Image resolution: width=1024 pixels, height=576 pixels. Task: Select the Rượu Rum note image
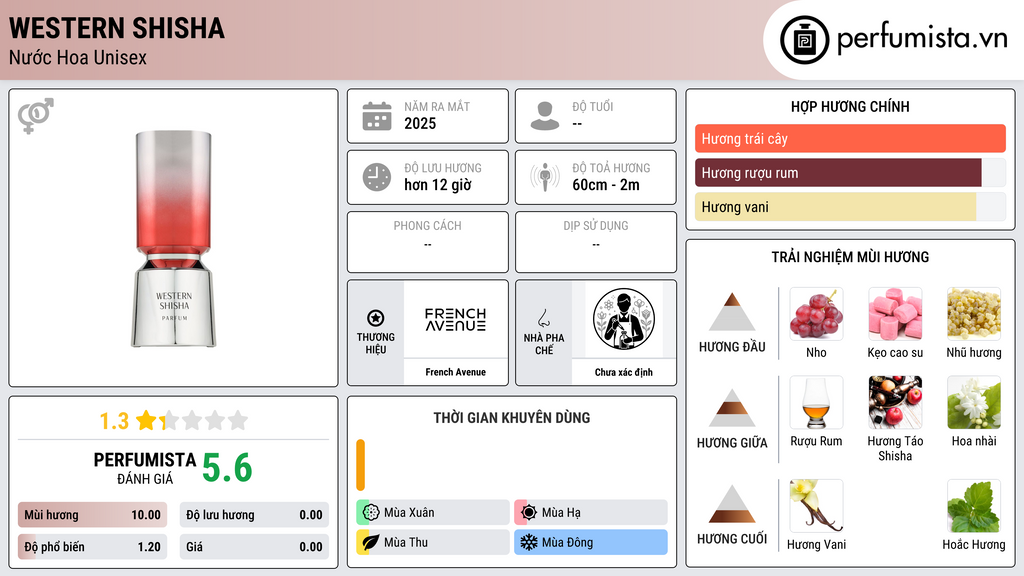click(x=816, y=402)
